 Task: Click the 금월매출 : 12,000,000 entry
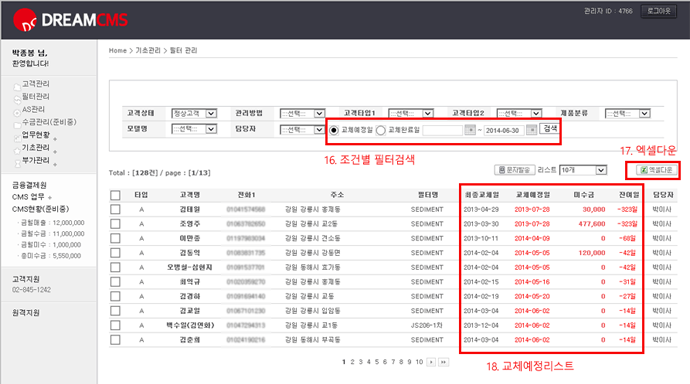coord(52,223)
